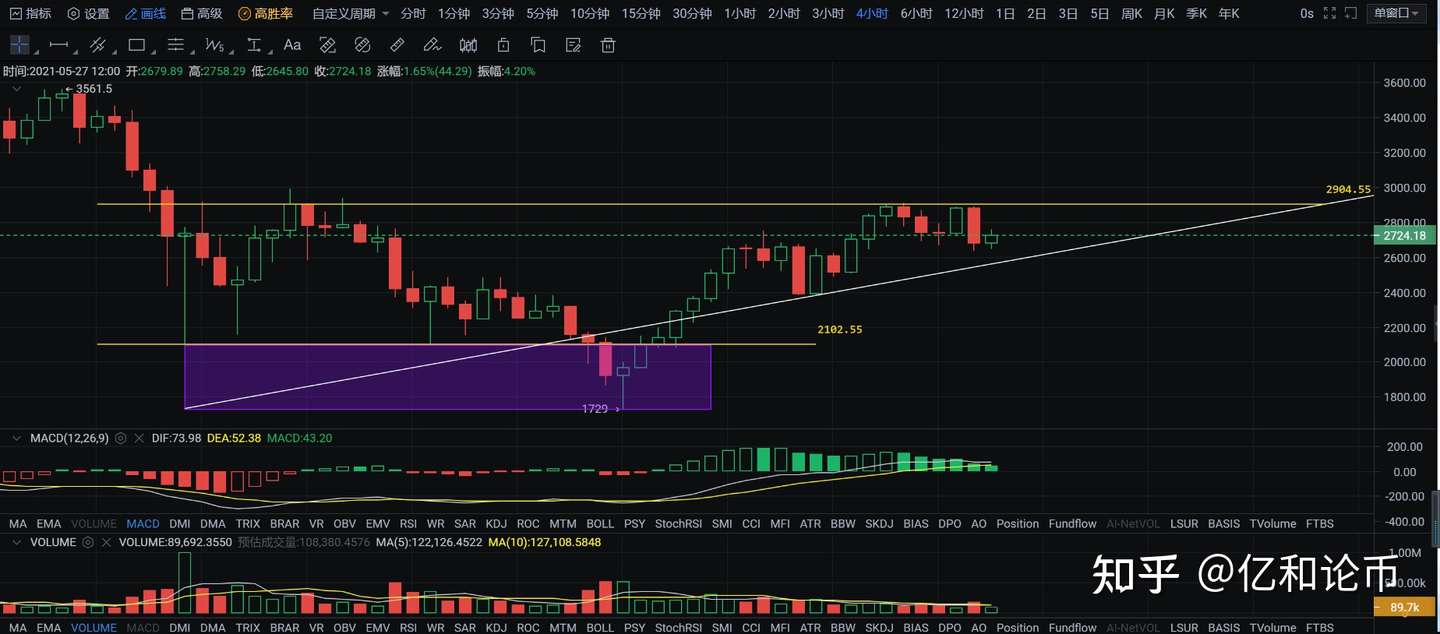1440x634 pixels.
Task: Open VOLUME indicator settings gear
Action: coord(88,542)
